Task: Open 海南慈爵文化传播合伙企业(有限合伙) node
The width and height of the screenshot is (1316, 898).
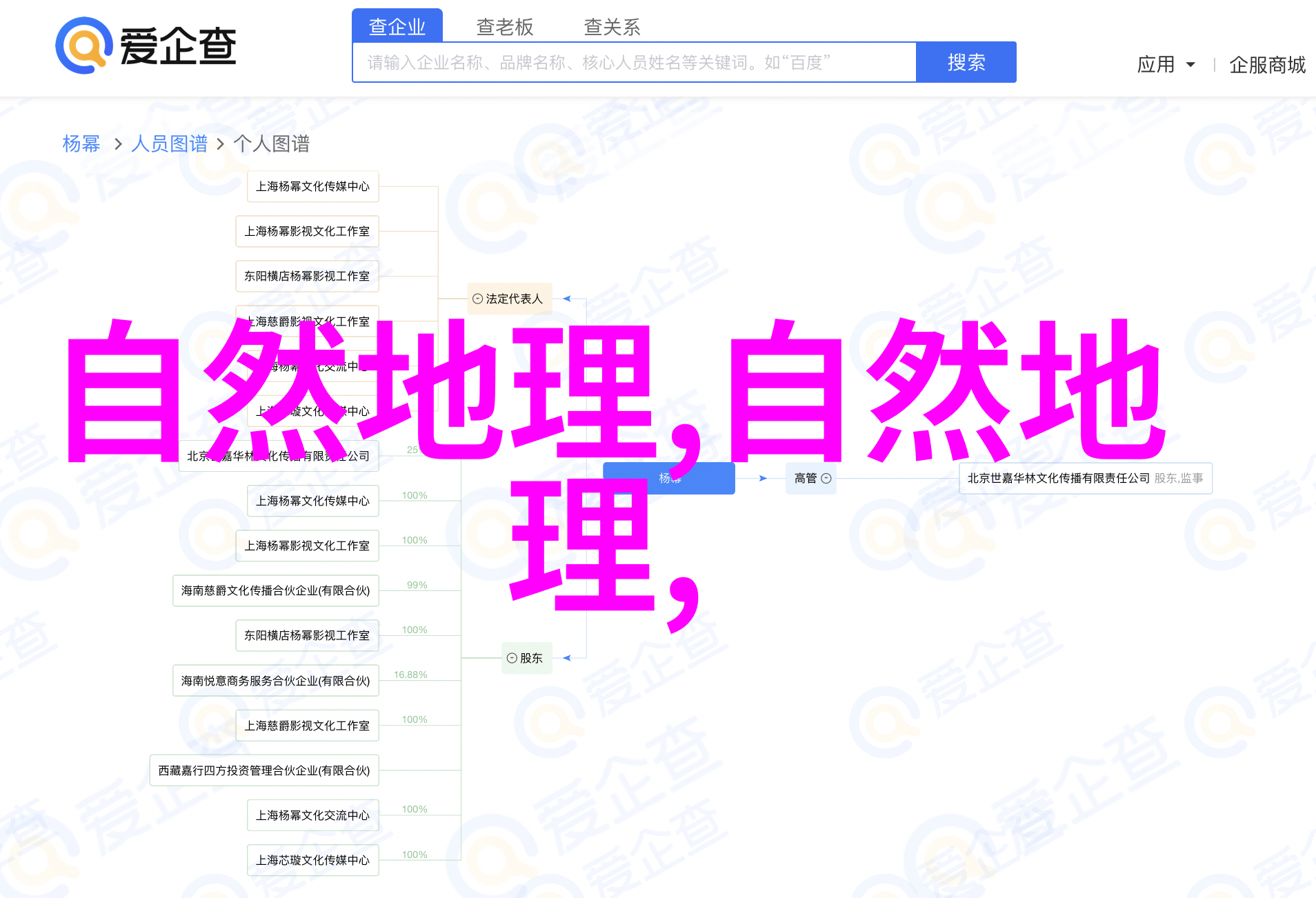Action: point(276,590)
